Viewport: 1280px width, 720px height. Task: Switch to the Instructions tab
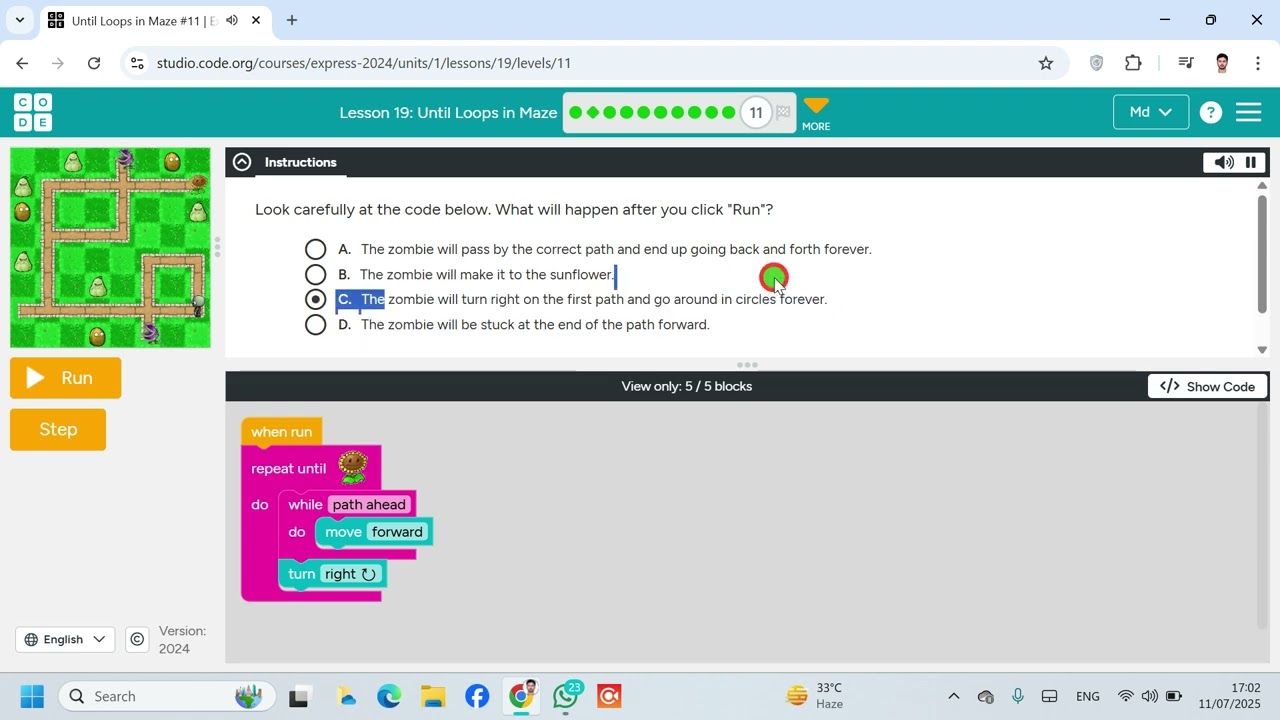pyautogui.click(x=300, y=162)
